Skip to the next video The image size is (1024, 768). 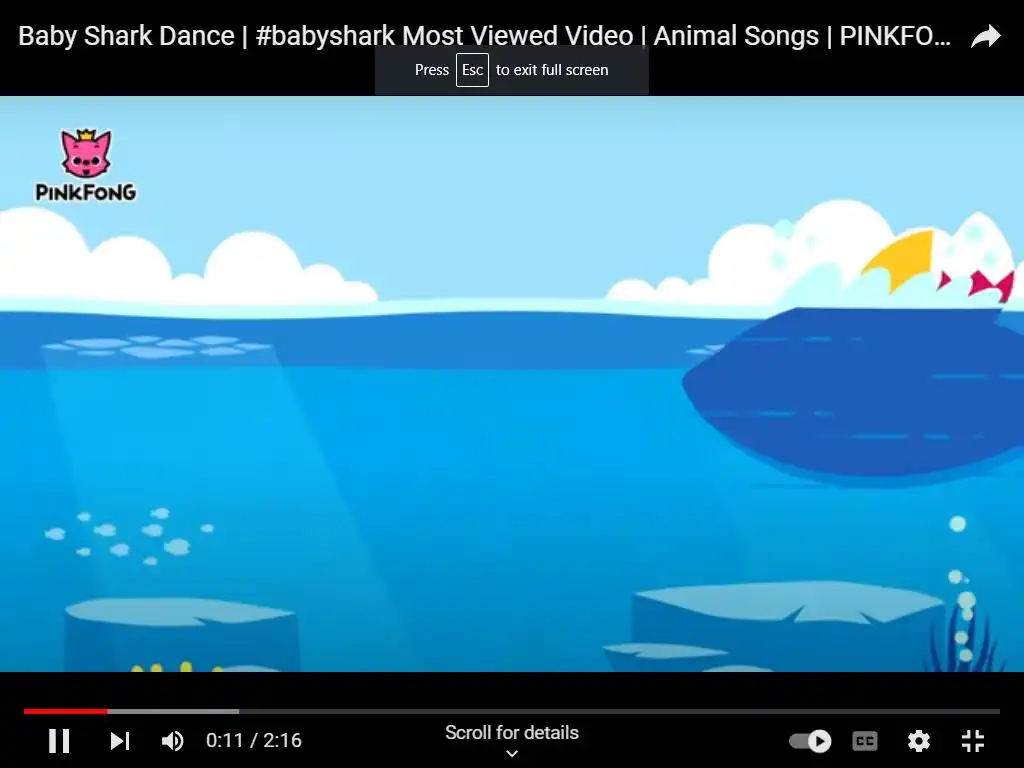coord(120,741)
